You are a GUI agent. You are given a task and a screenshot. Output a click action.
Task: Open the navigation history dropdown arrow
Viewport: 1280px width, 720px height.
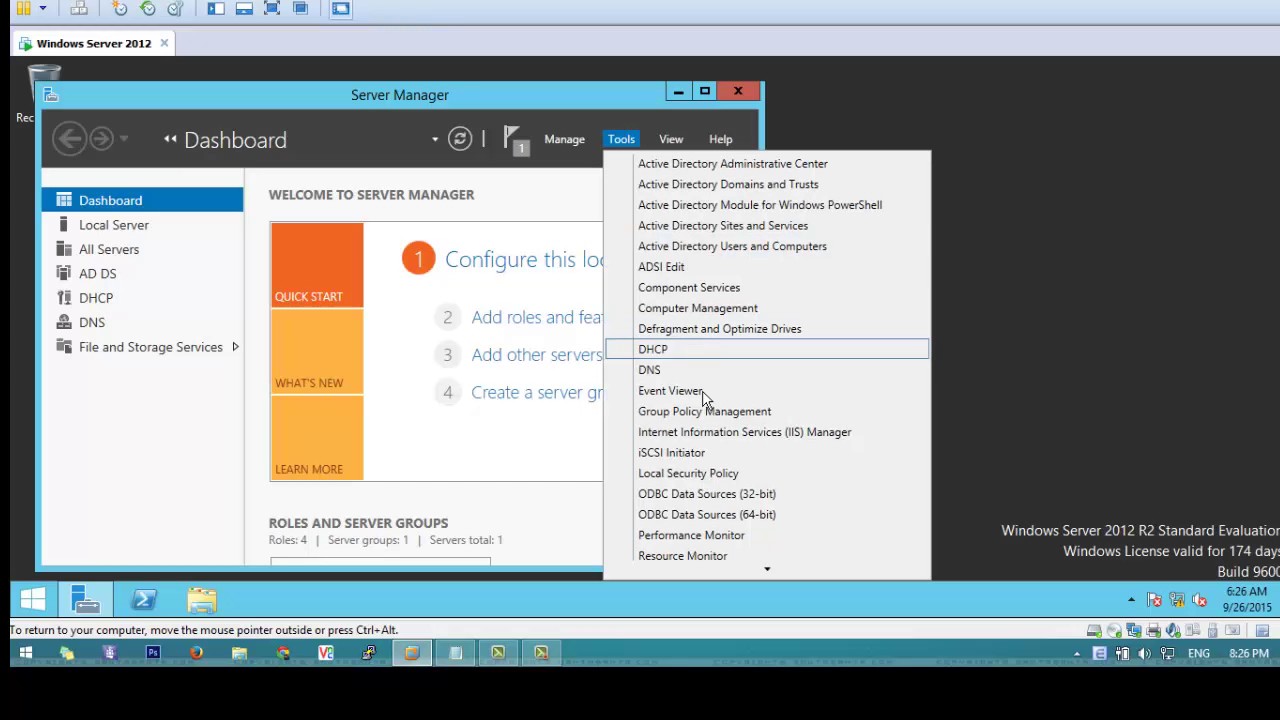pos(124,139)
